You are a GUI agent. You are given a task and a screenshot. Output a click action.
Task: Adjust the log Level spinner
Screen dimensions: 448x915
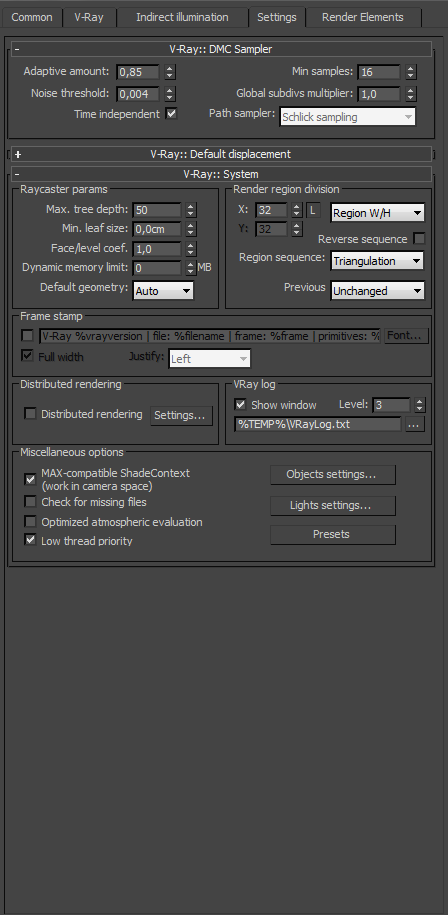(419, 404)
